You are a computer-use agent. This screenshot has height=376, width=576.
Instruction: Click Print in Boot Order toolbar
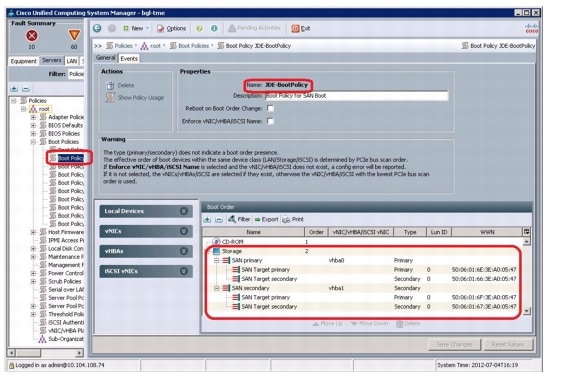point(293,219)
